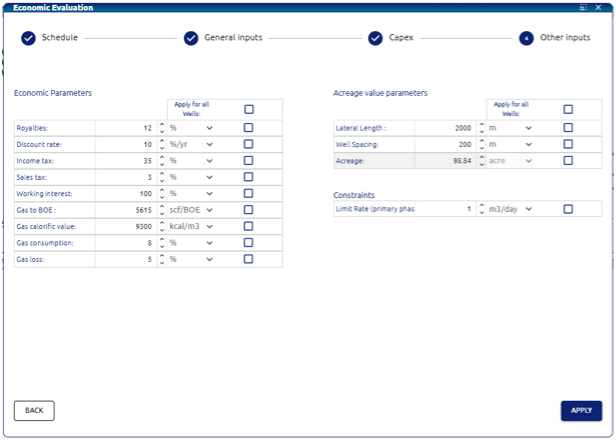616x440 pixels.
Task: Click the Other inputs step number icon
Action: coord(526,38)
